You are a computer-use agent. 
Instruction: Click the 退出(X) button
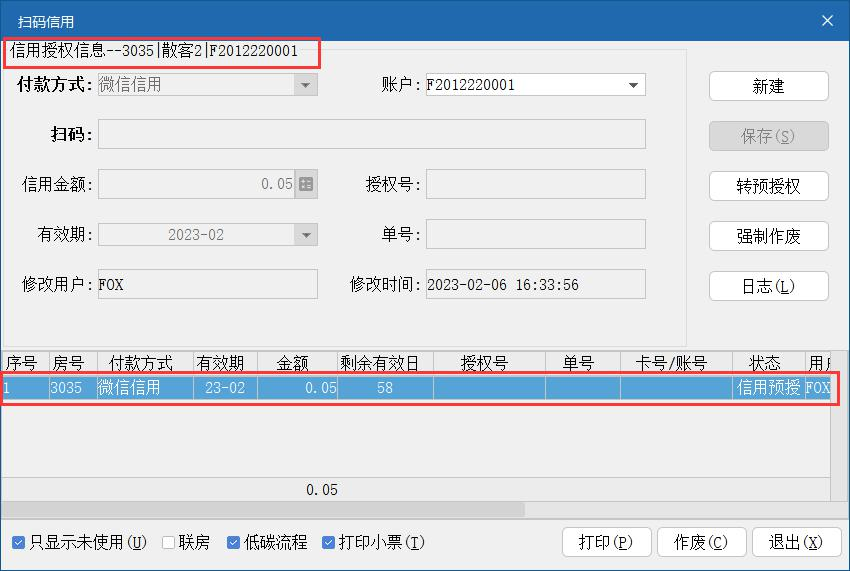[796, 542]
